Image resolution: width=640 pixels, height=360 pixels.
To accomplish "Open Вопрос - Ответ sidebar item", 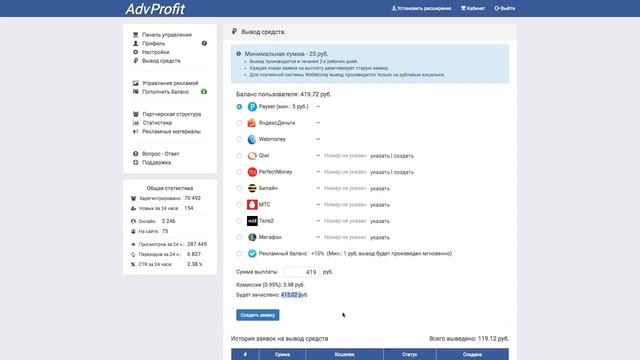I will (x=160, y=154).
